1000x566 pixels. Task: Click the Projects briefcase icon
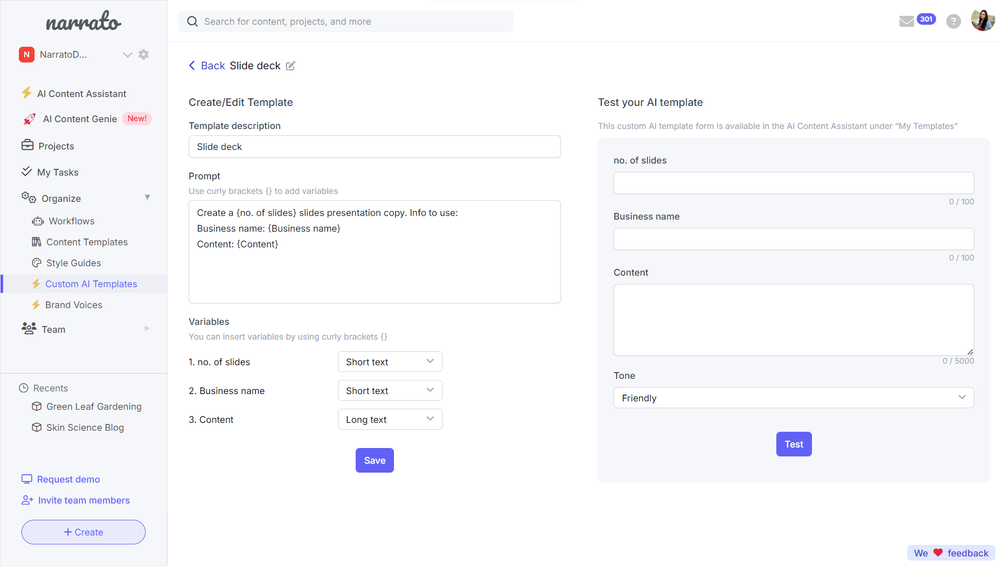pyautogui.click(x=27, y=145)
